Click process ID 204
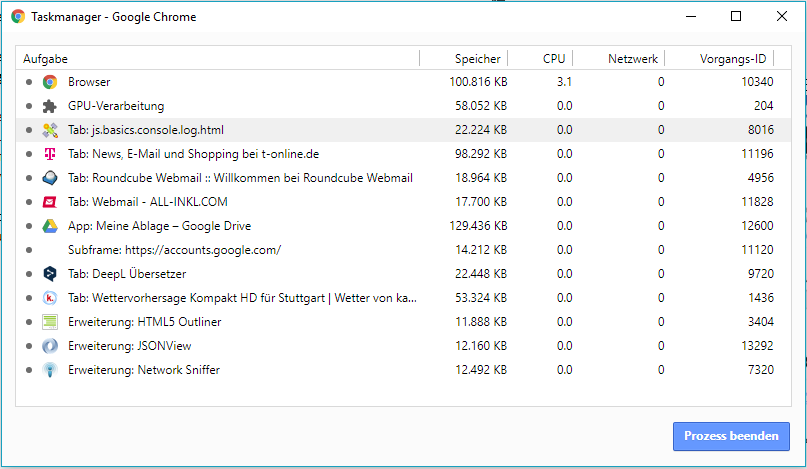Viewport: 807px width, 469px height. point(764,106)
